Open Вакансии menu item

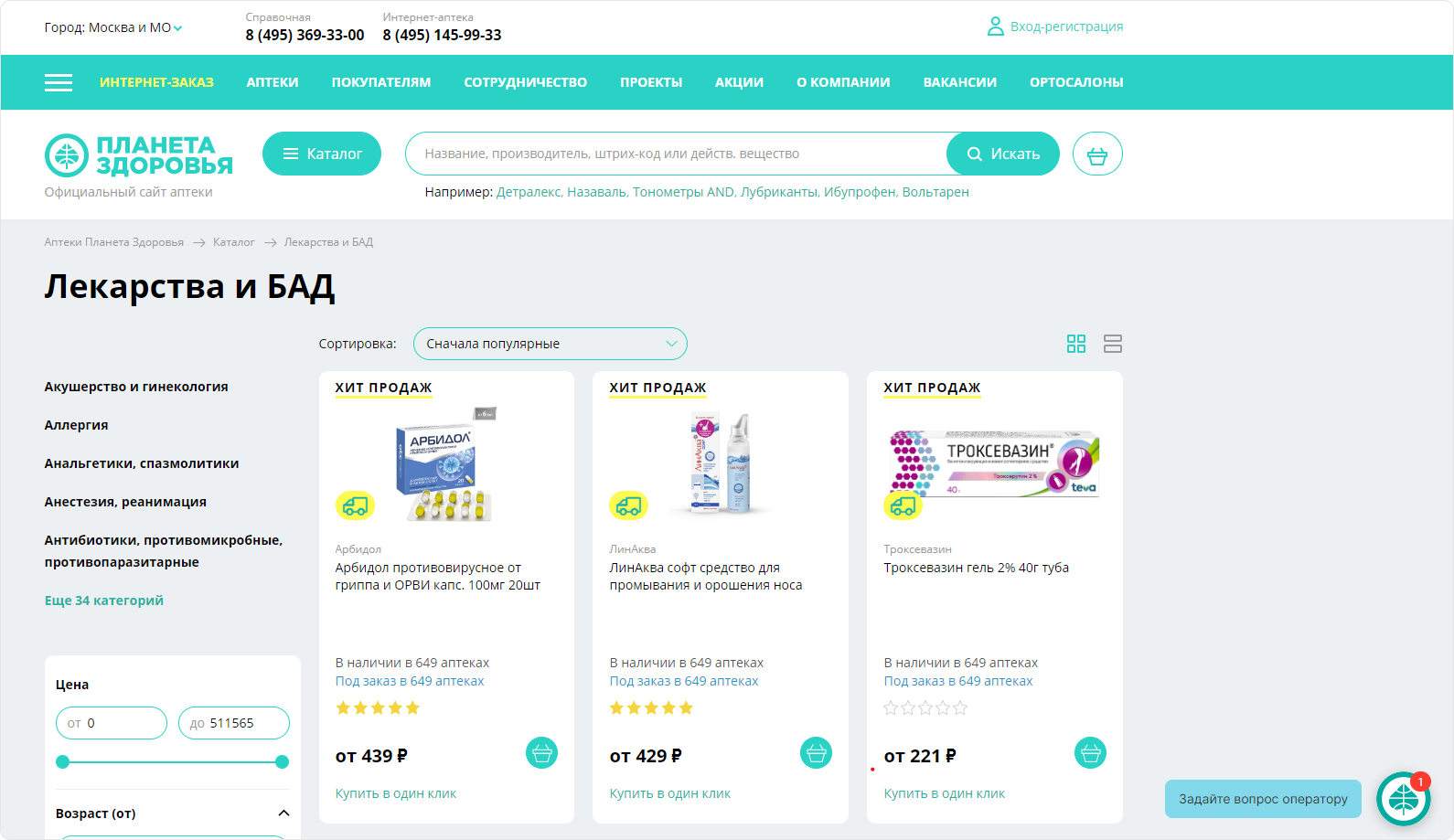[960, 82]
